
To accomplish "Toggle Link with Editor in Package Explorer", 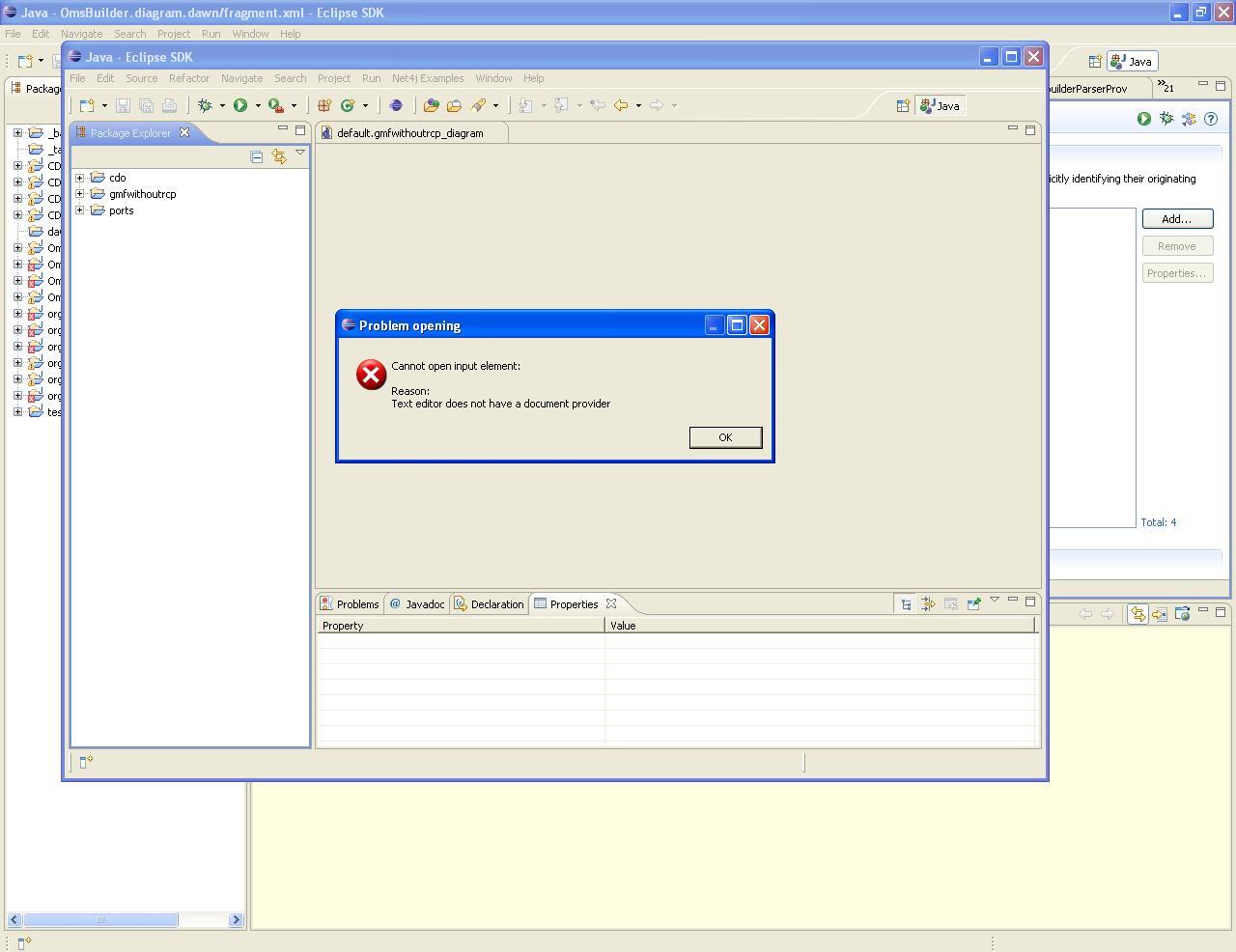I will click(279, 156).
